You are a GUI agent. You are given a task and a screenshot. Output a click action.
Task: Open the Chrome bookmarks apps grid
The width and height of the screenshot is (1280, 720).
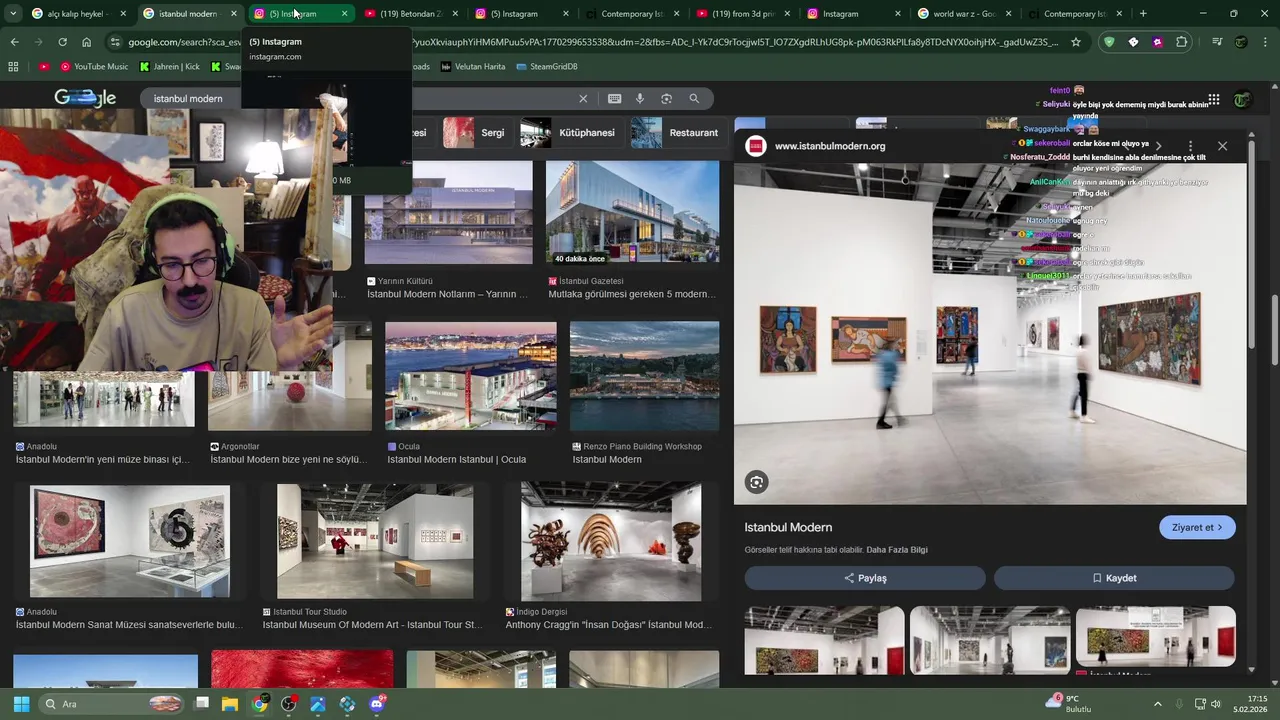13,66
